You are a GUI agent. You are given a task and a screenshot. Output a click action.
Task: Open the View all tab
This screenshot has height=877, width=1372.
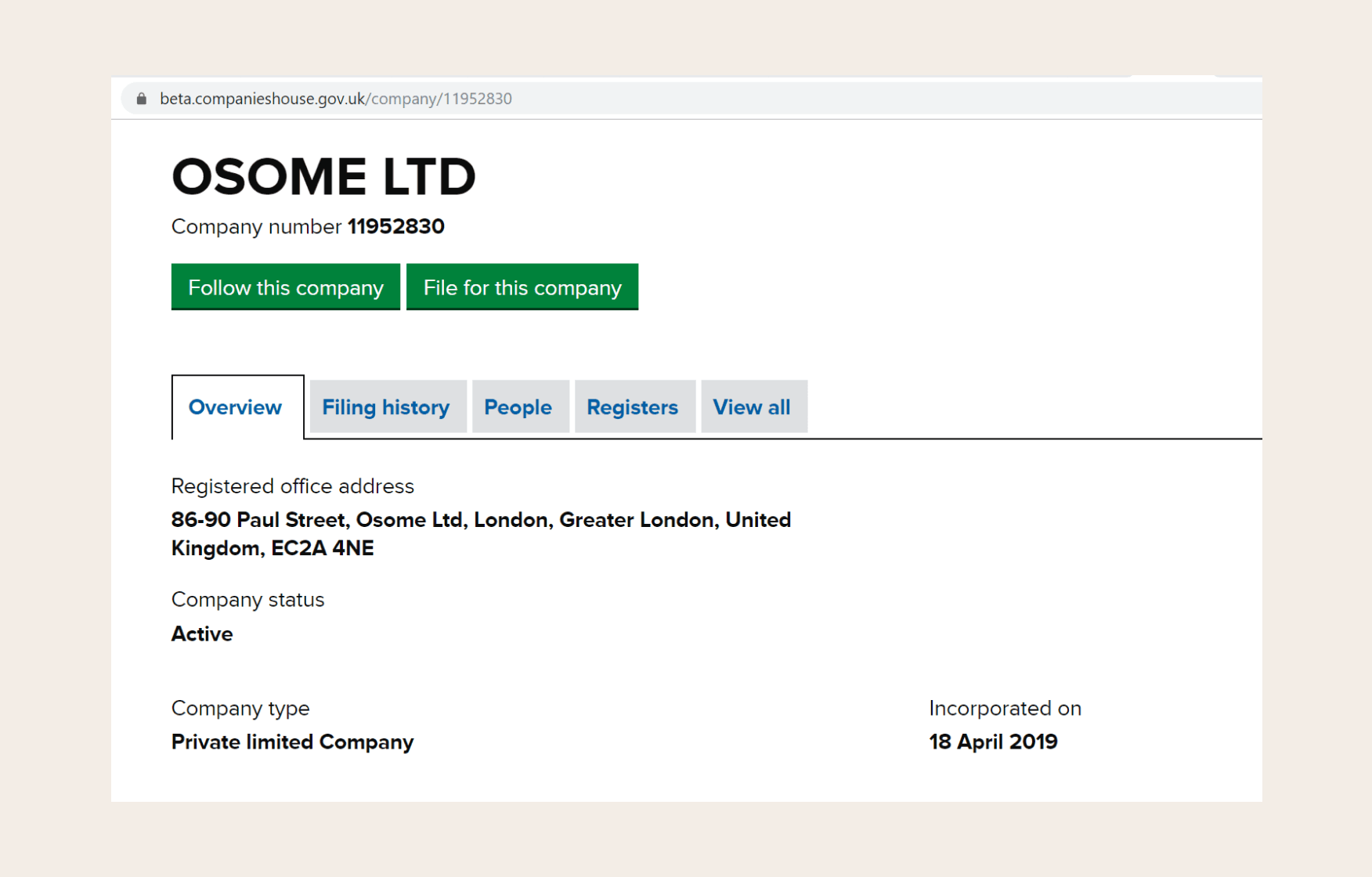(x=751, y=407)
